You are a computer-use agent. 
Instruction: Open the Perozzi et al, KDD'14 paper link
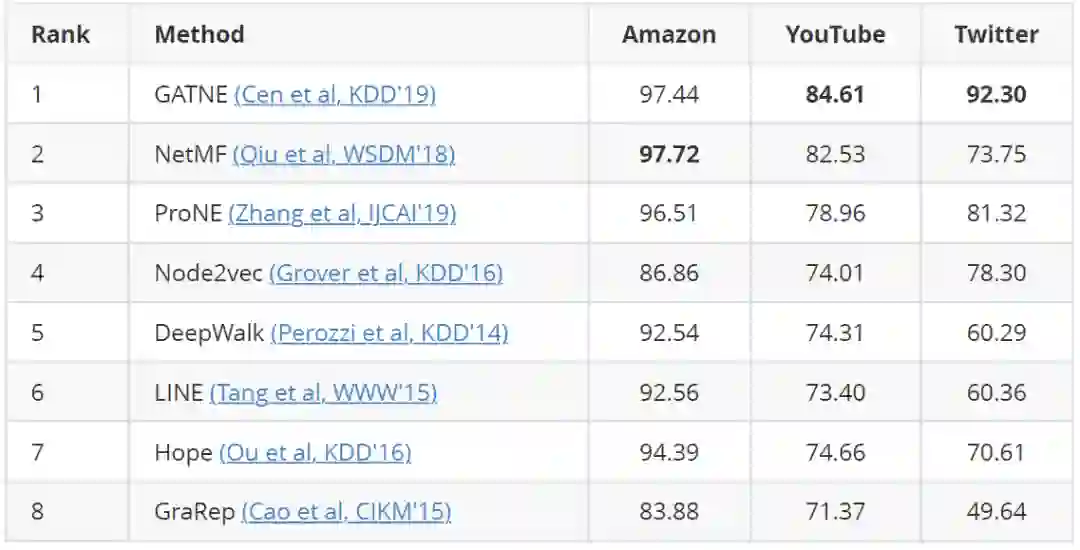389,333
